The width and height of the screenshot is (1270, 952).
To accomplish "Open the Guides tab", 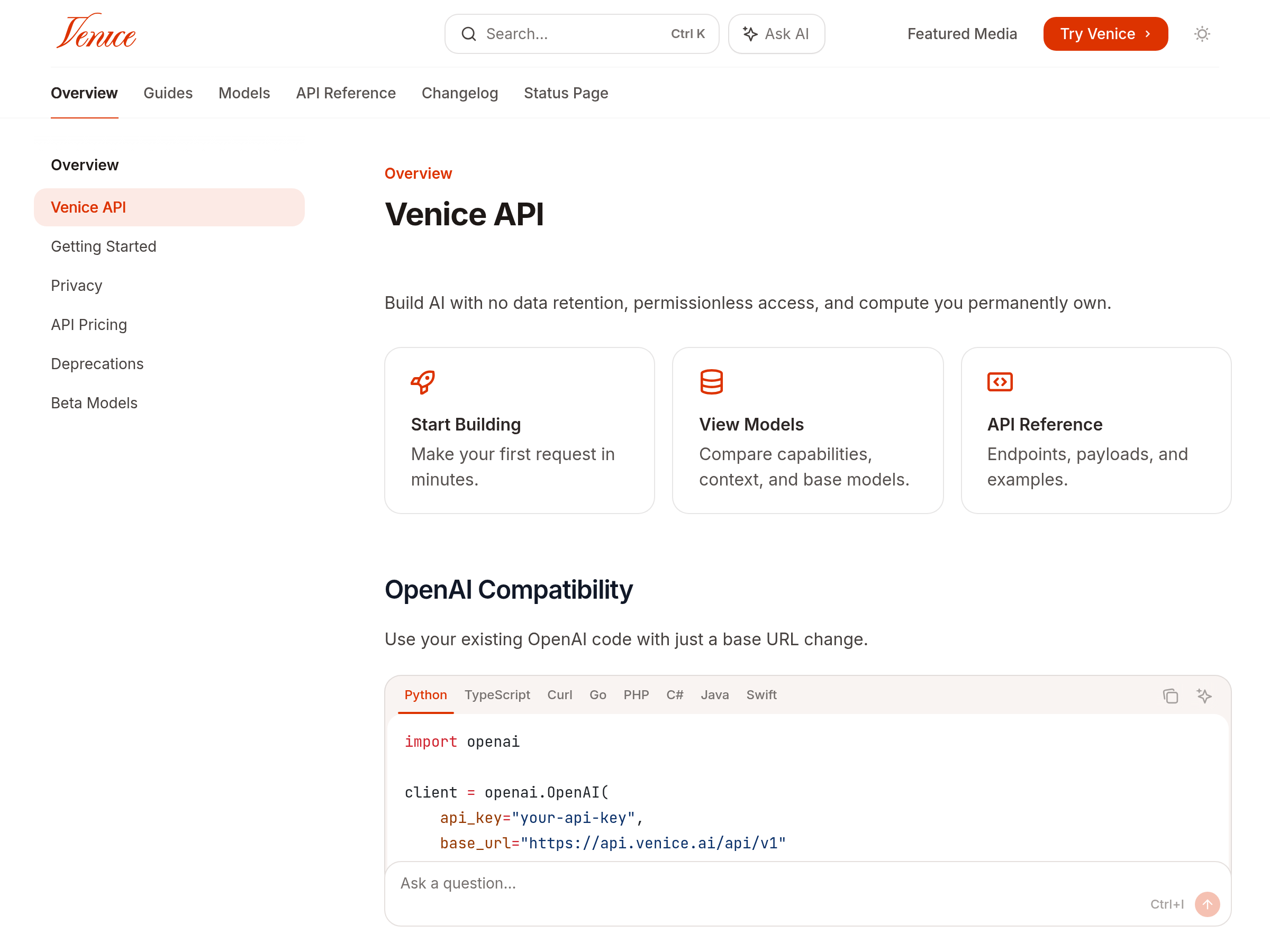I will pos(168,93).
